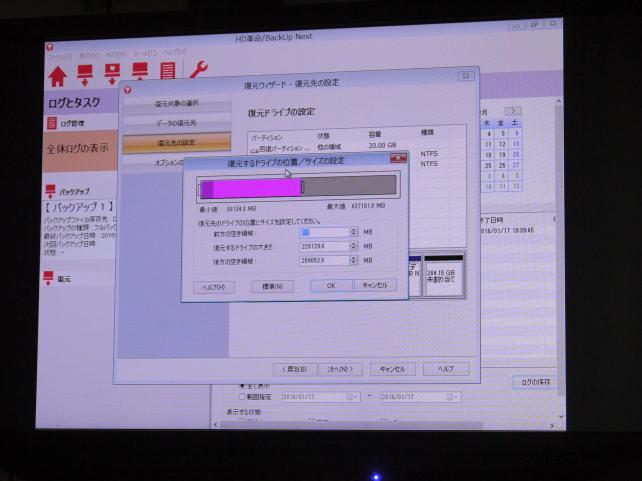Click the drive icon beside 回復パーティション
642x481 pixels.
tap(254, 150)
